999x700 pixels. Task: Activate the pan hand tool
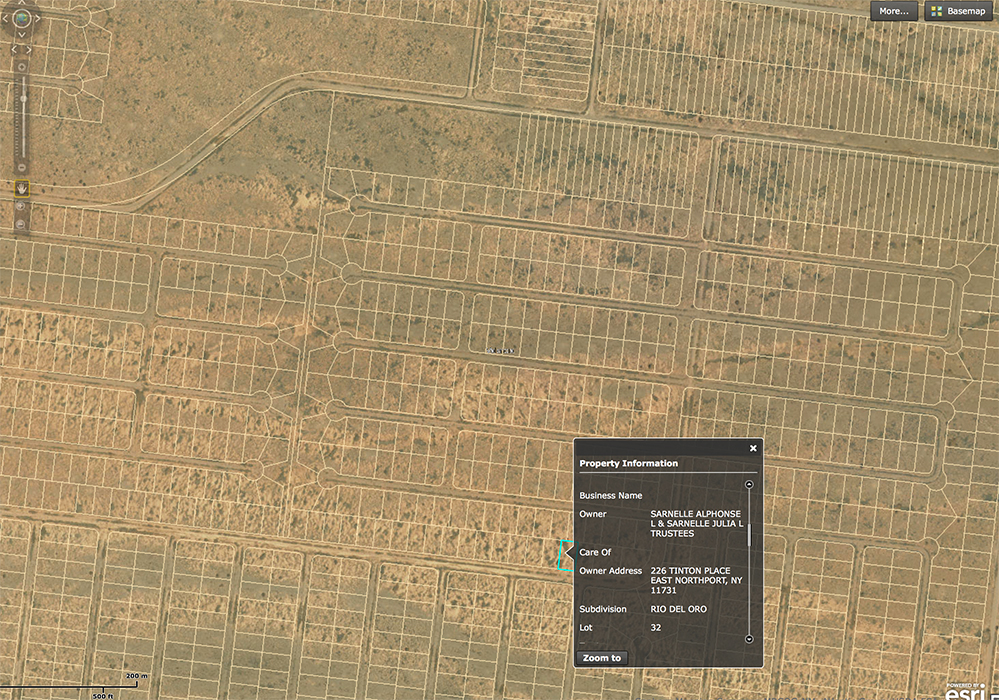click(x=22, y=188)
